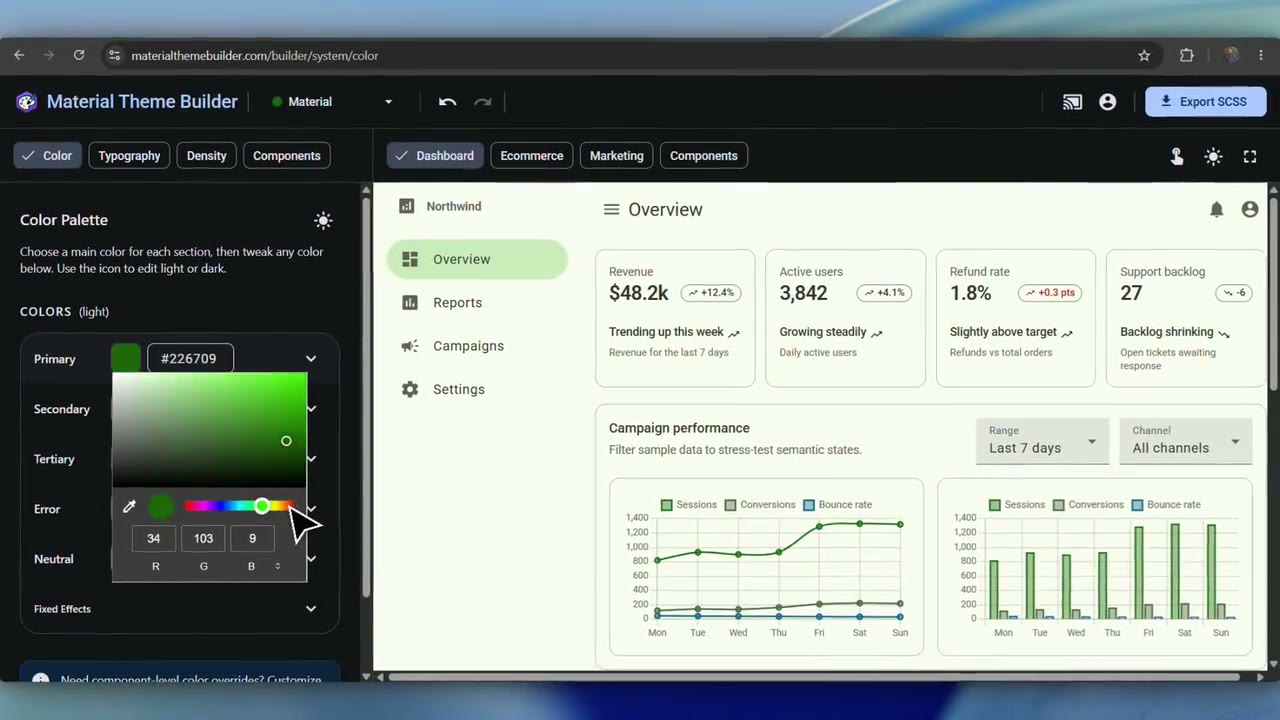Click the Campaigns megaphone icon
This screenshot has width=1280, height=720.
[410, 346]
